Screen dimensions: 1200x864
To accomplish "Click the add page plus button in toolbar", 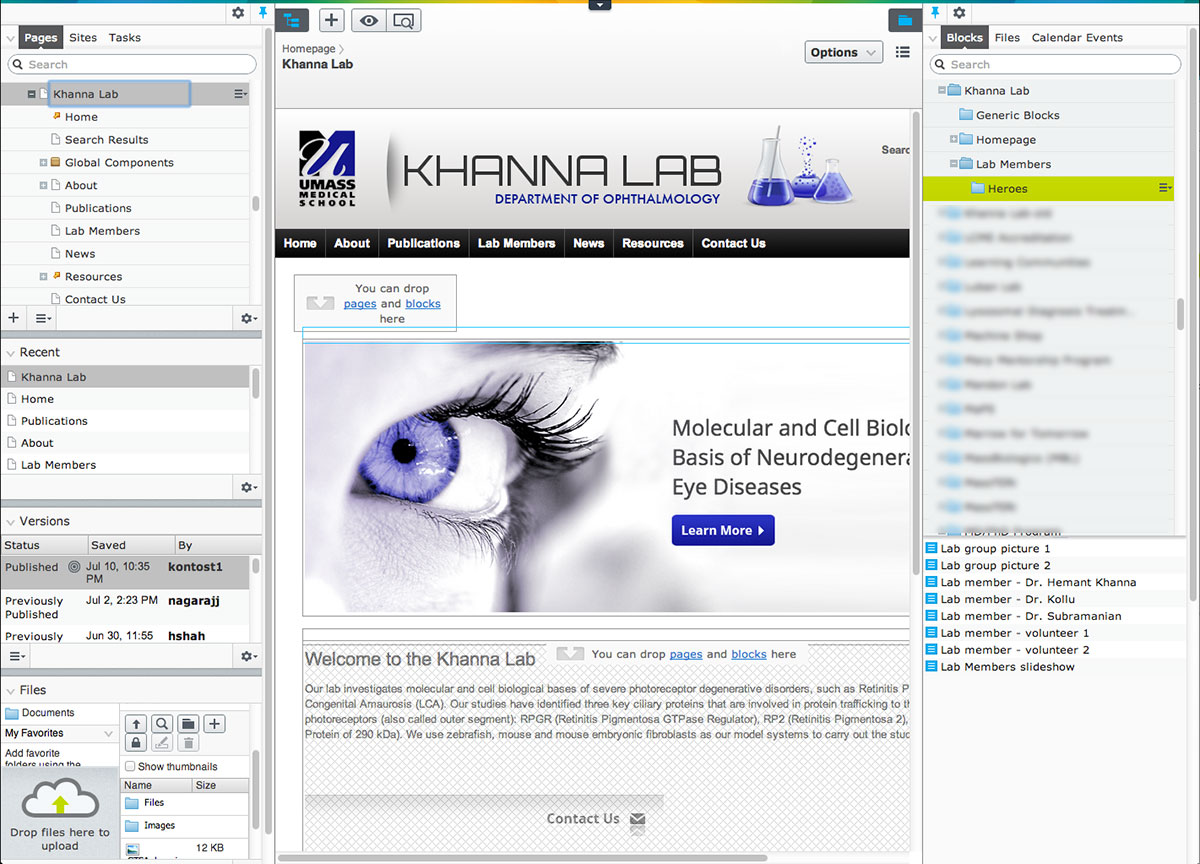I will point(332,20).
